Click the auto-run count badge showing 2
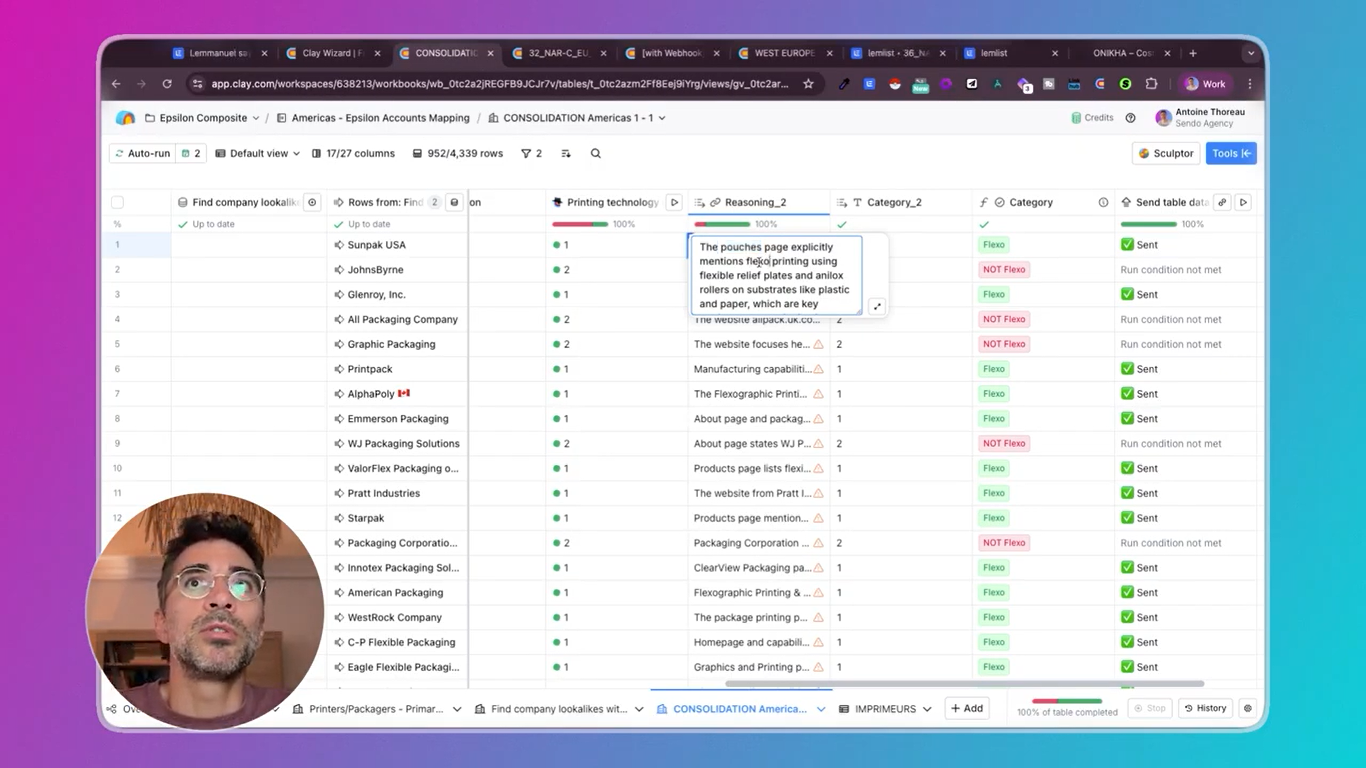The height and width of the screenshot is (768, 1366). coord(191,154)
